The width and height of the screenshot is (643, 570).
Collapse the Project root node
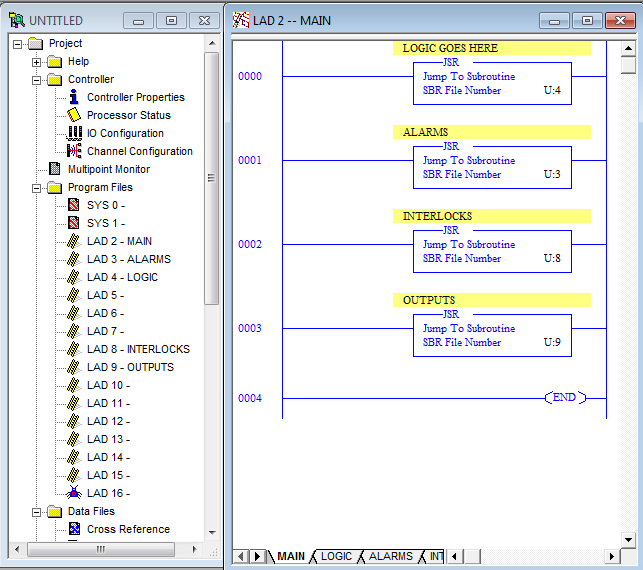18,44
